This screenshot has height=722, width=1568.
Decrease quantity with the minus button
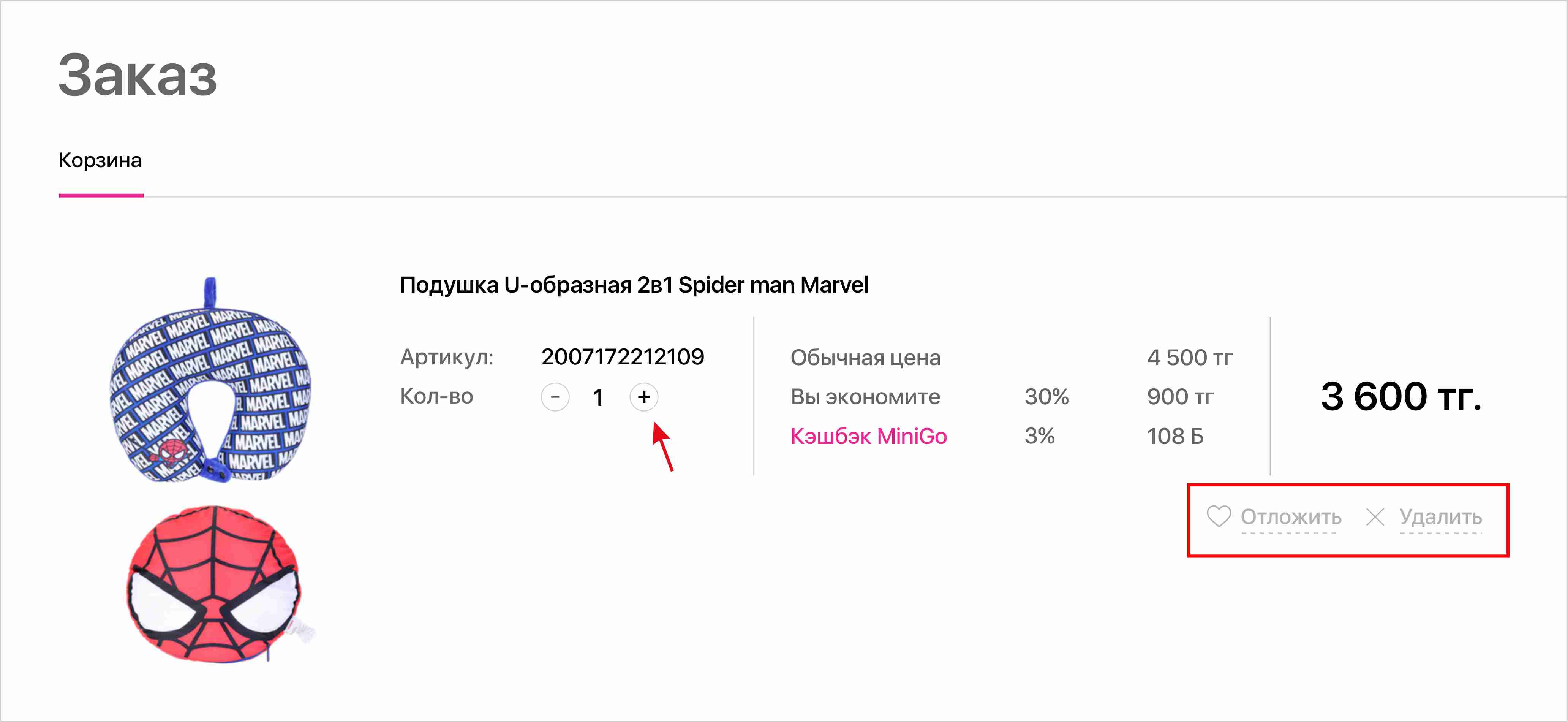(x=555, y=397)
